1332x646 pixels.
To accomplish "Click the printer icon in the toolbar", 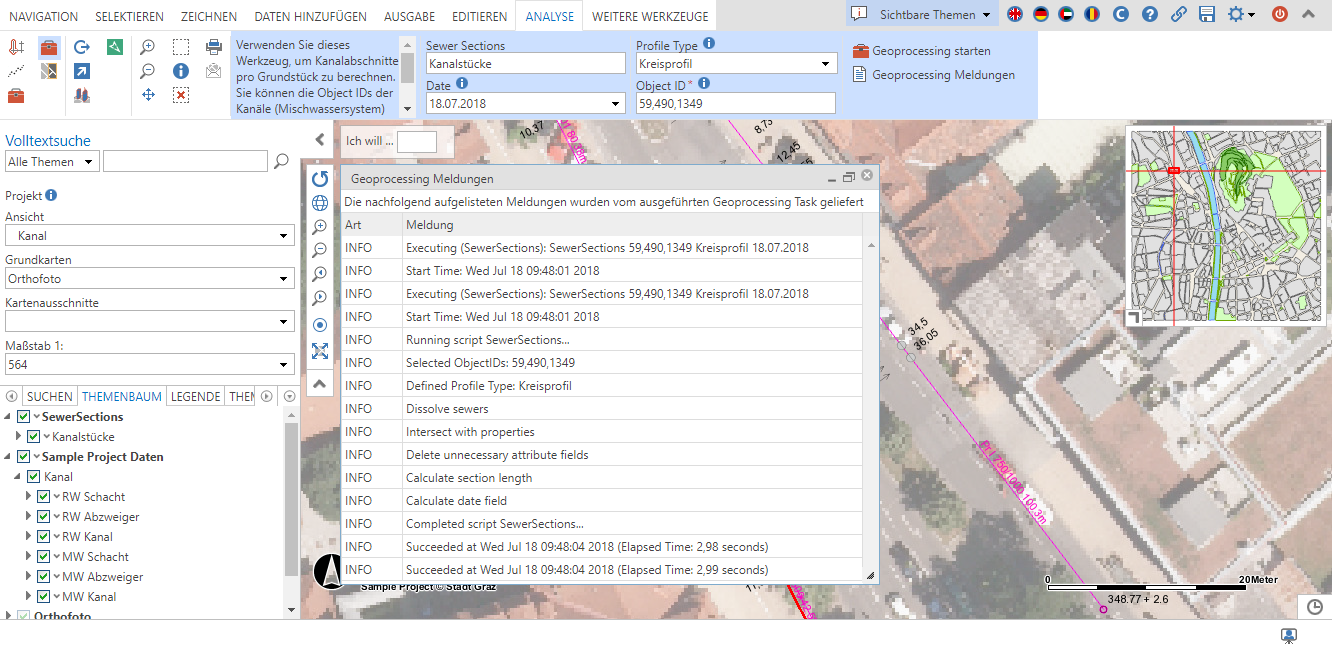I will click(x=214, y=47).
